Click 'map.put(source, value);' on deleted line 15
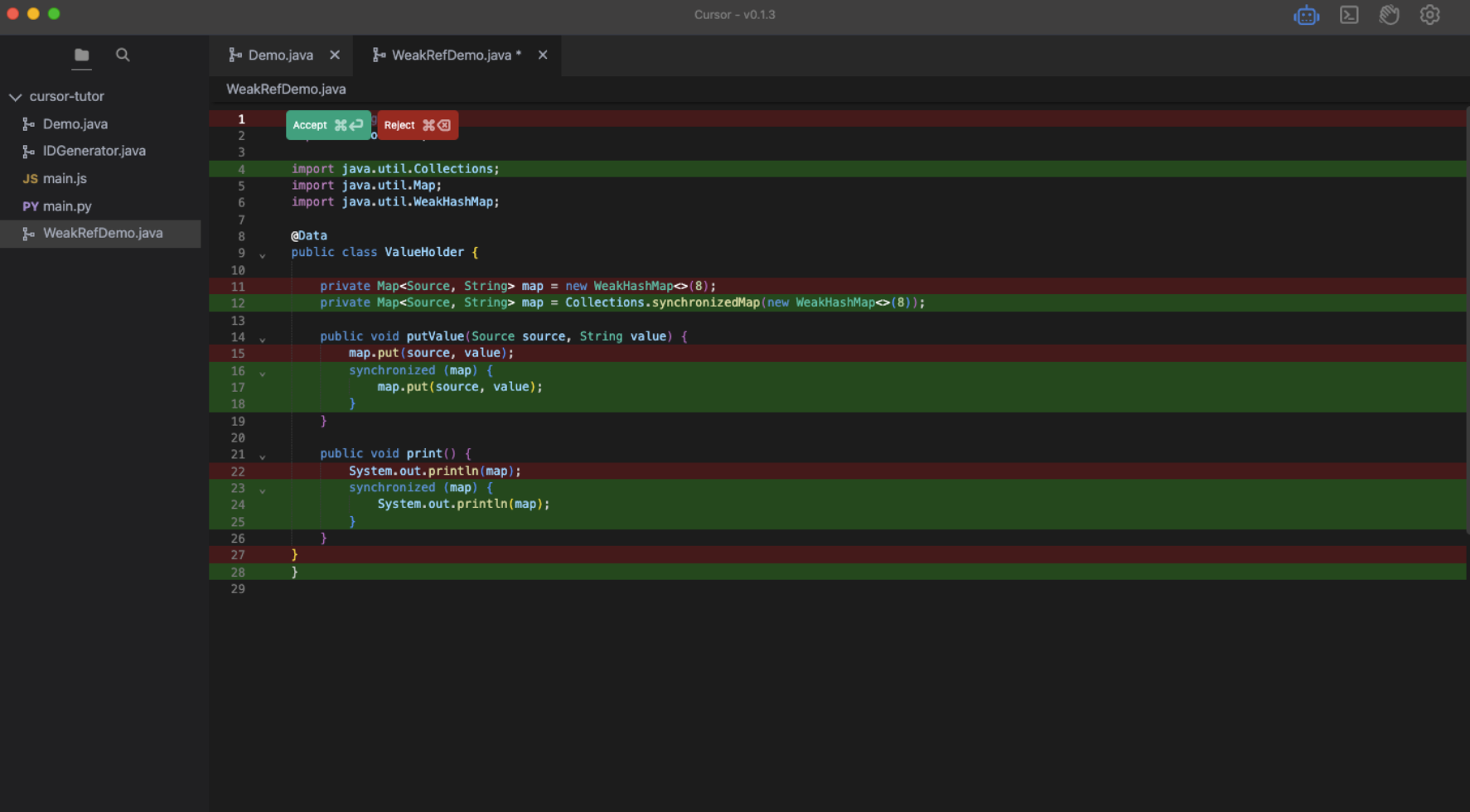 tap(431, 353)
